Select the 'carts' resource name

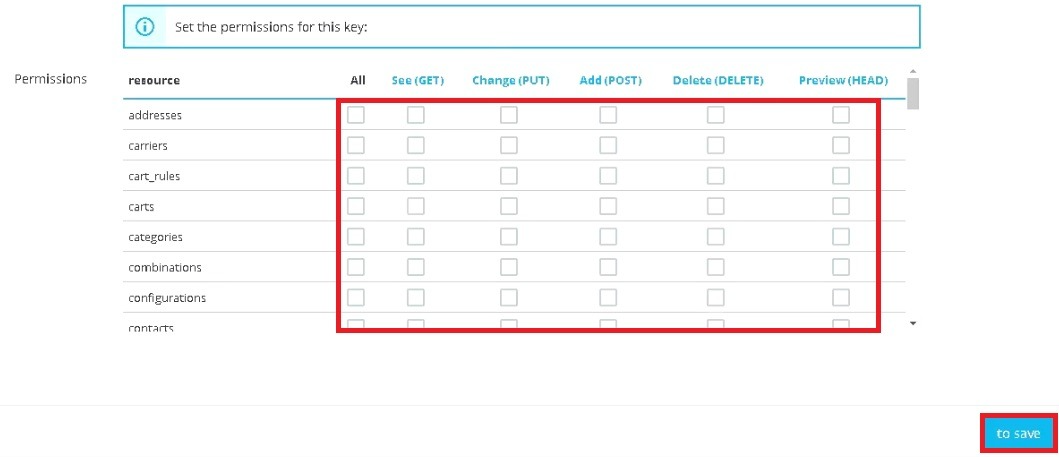click(x=141, y=207)
